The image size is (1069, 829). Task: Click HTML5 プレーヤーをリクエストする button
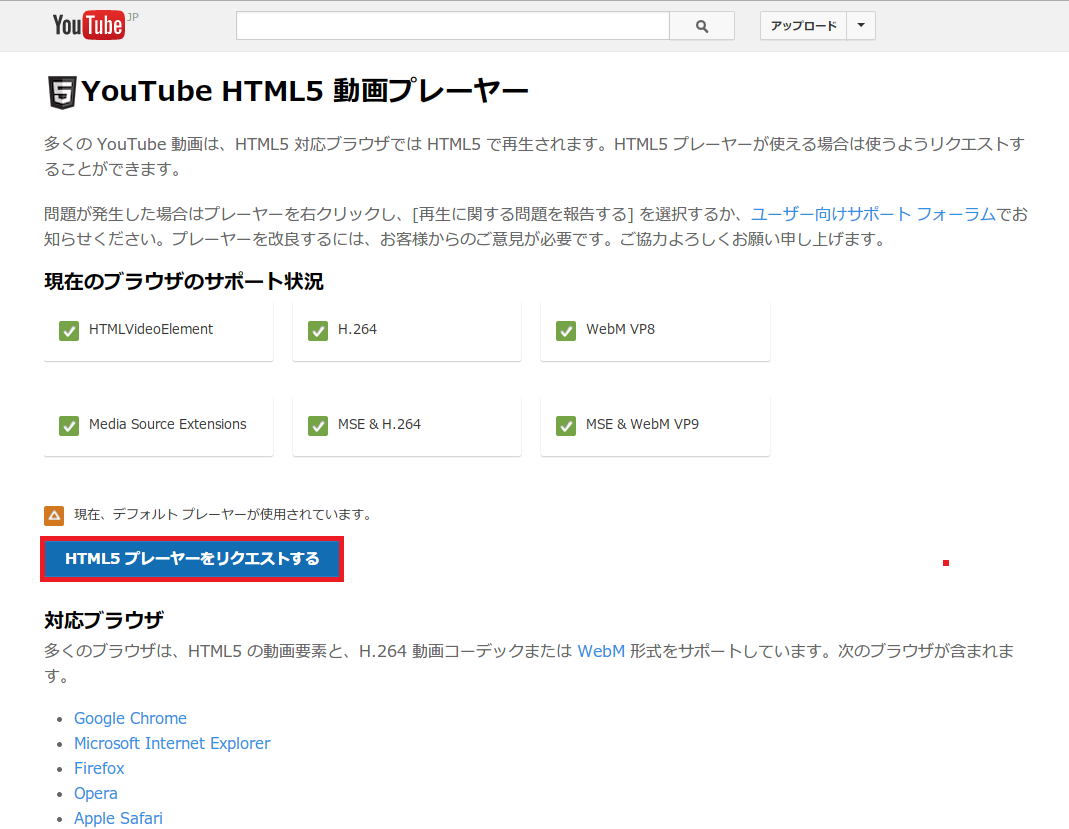pyautogui.click(x=192, y=559)
